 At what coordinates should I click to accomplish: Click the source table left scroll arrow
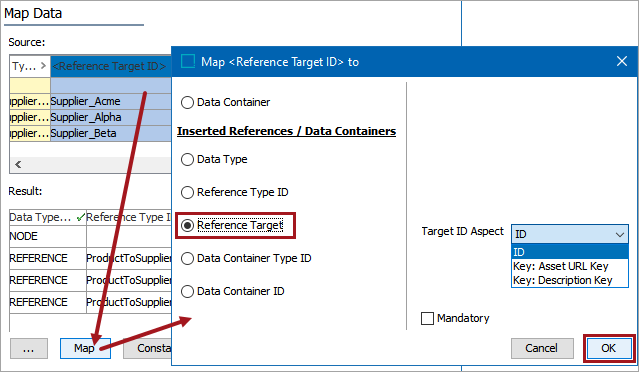[x=18, y=165]
